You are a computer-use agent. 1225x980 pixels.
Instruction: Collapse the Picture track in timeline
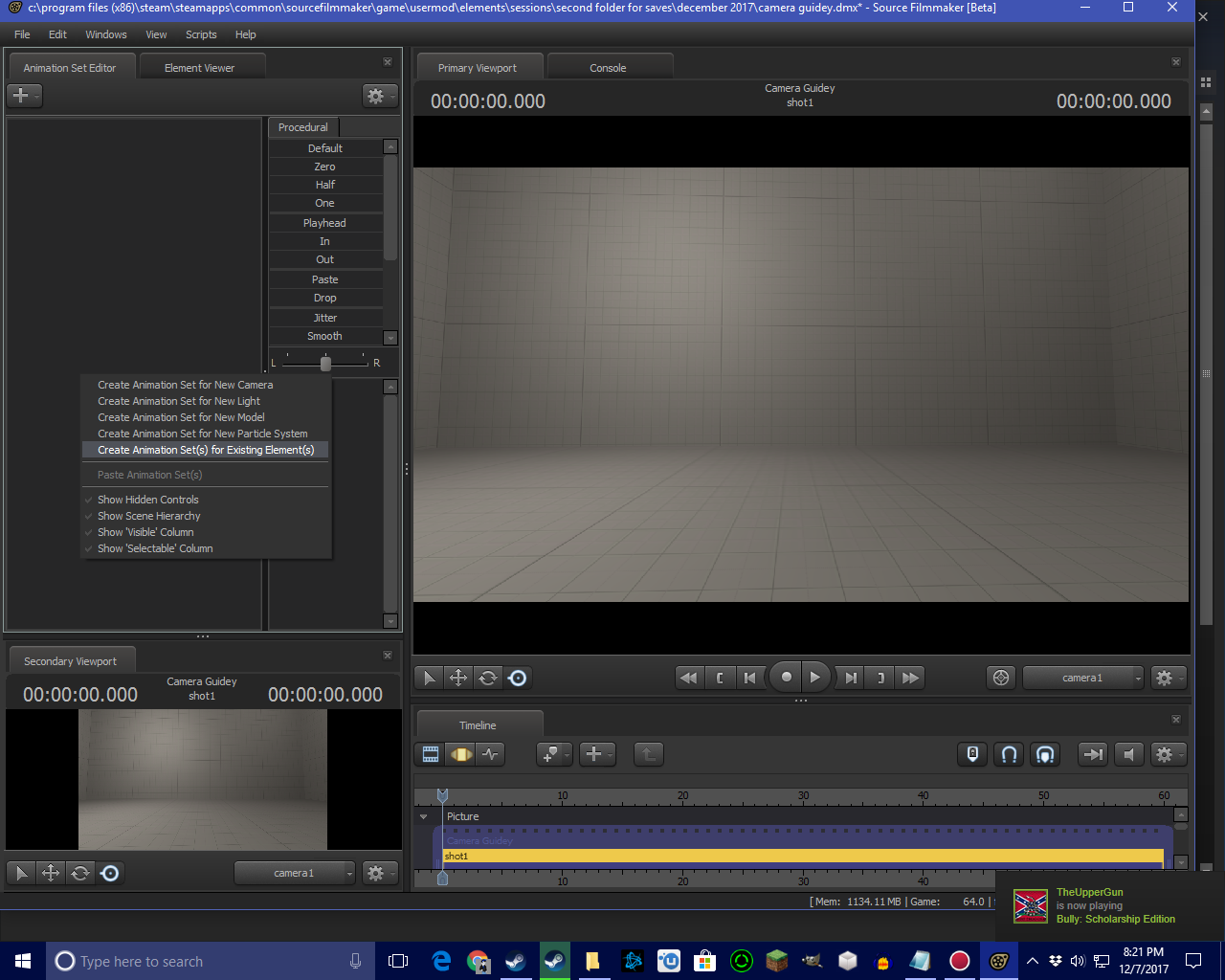coord(424,816)
